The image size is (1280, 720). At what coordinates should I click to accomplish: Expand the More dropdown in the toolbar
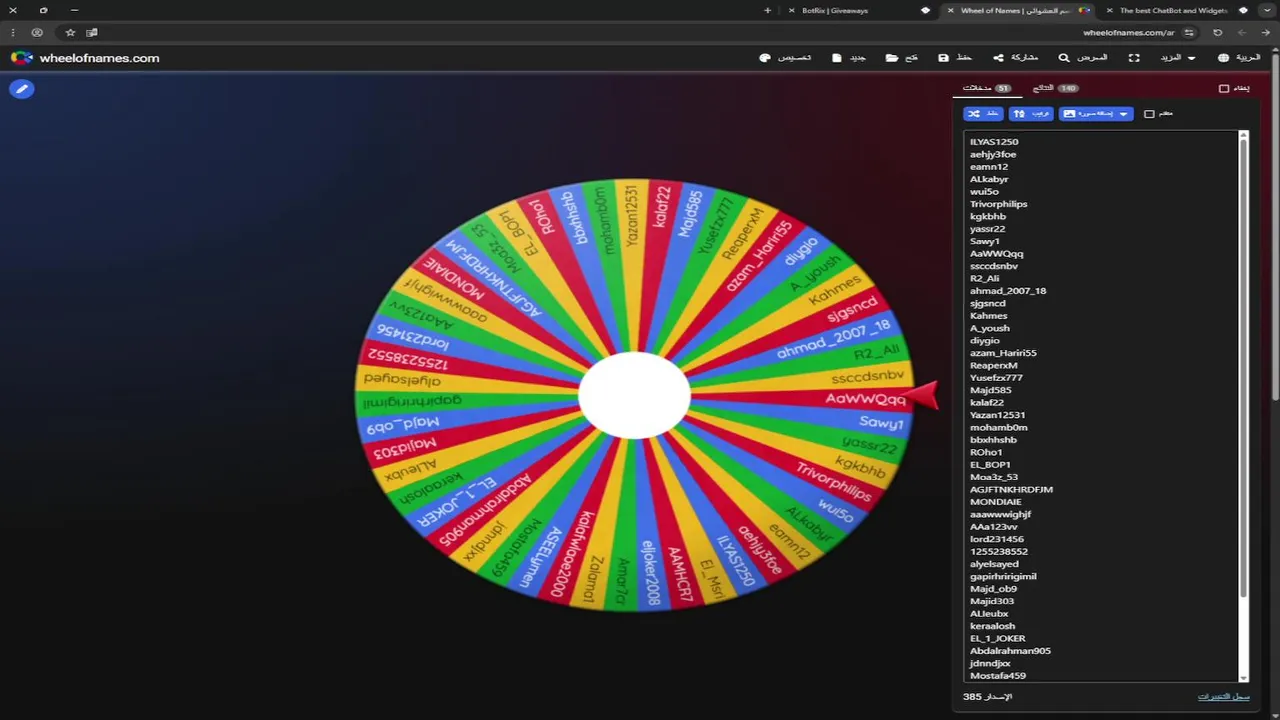[1178, 58]
